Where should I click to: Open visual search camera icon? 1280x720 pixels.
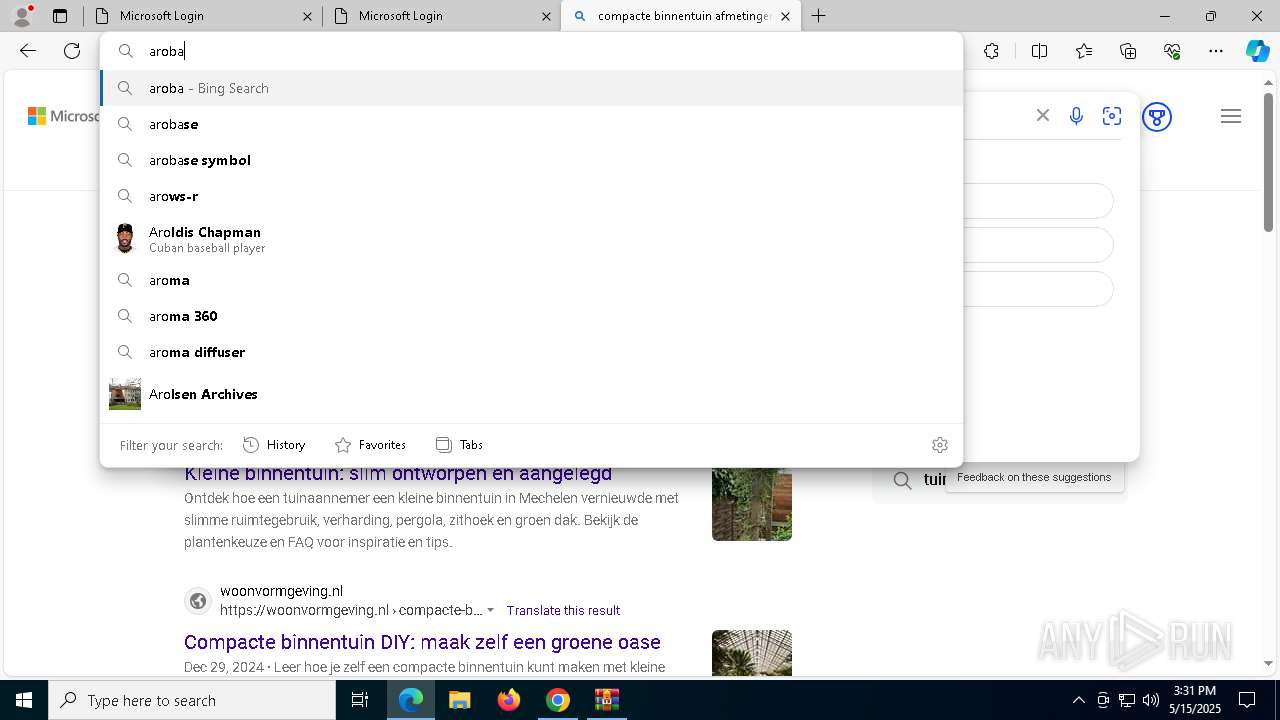click(x=1112, y=116)
